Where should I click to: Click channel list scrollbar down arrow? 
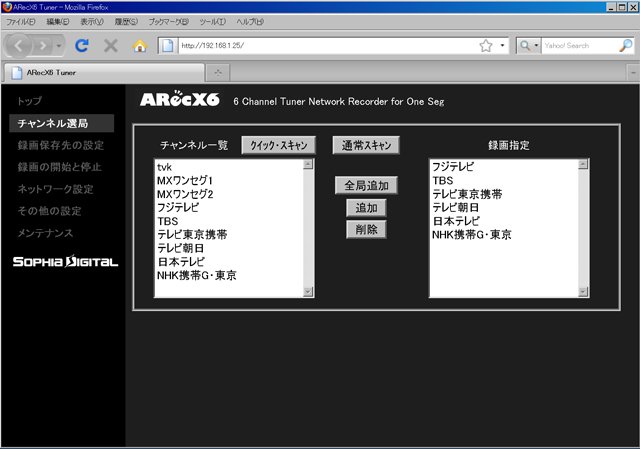coord(308,291)
